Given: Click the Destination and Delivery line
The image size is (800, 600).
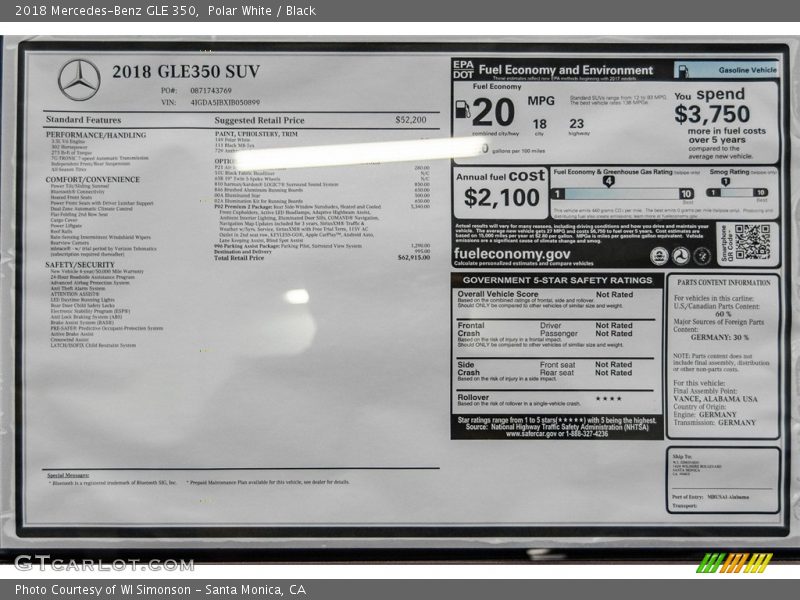Looking at the screenshot, I should [242, 252].
